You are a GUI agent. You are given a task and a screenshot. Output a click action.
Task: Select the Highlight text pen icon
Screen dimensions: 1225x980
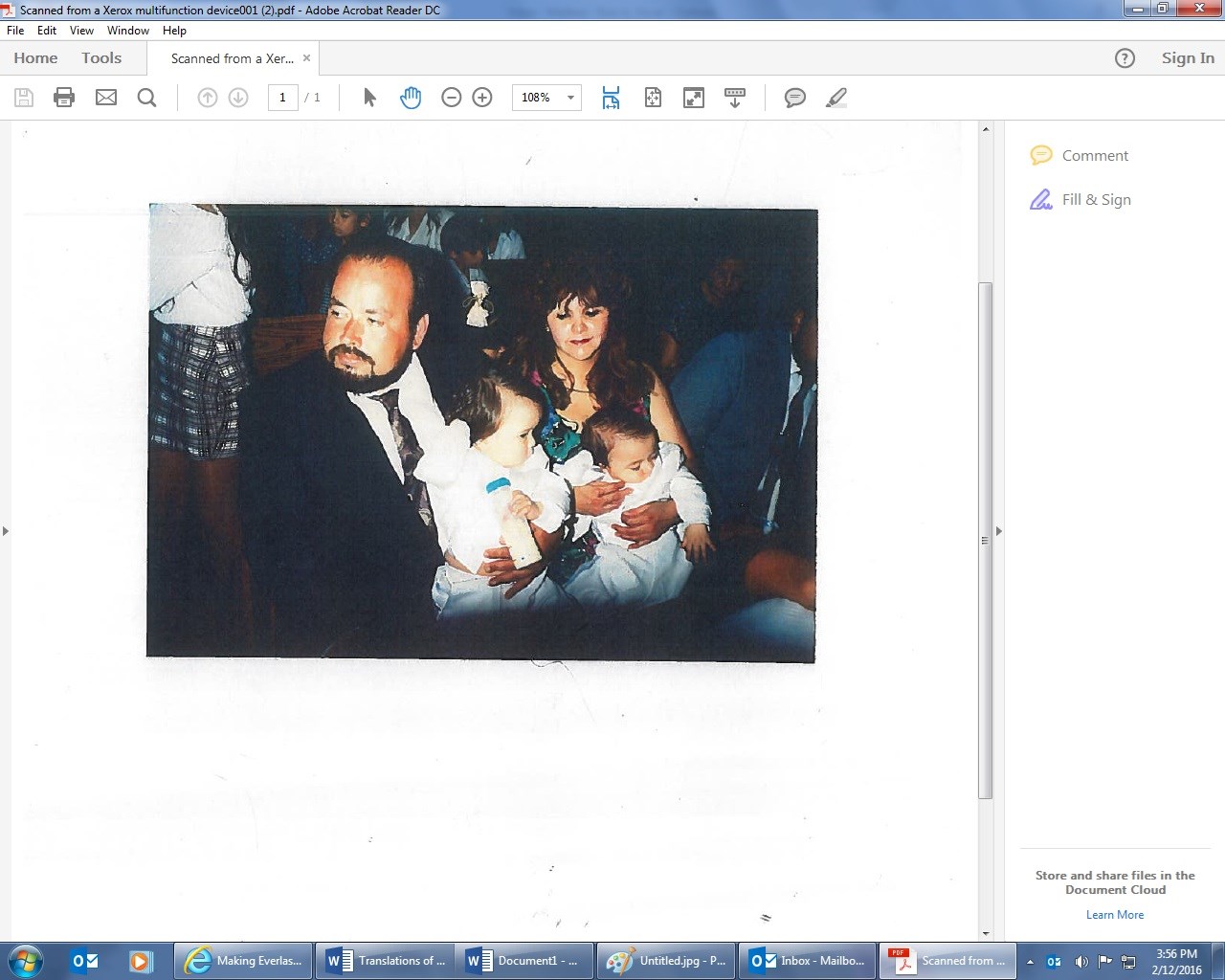tap(835, 98)
